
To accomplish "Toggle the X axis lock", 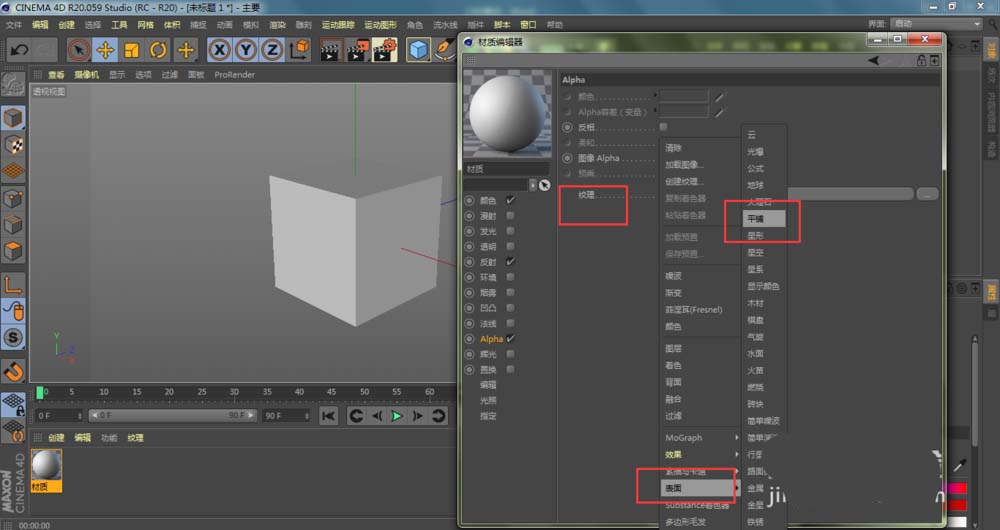I will pos(219,50).
